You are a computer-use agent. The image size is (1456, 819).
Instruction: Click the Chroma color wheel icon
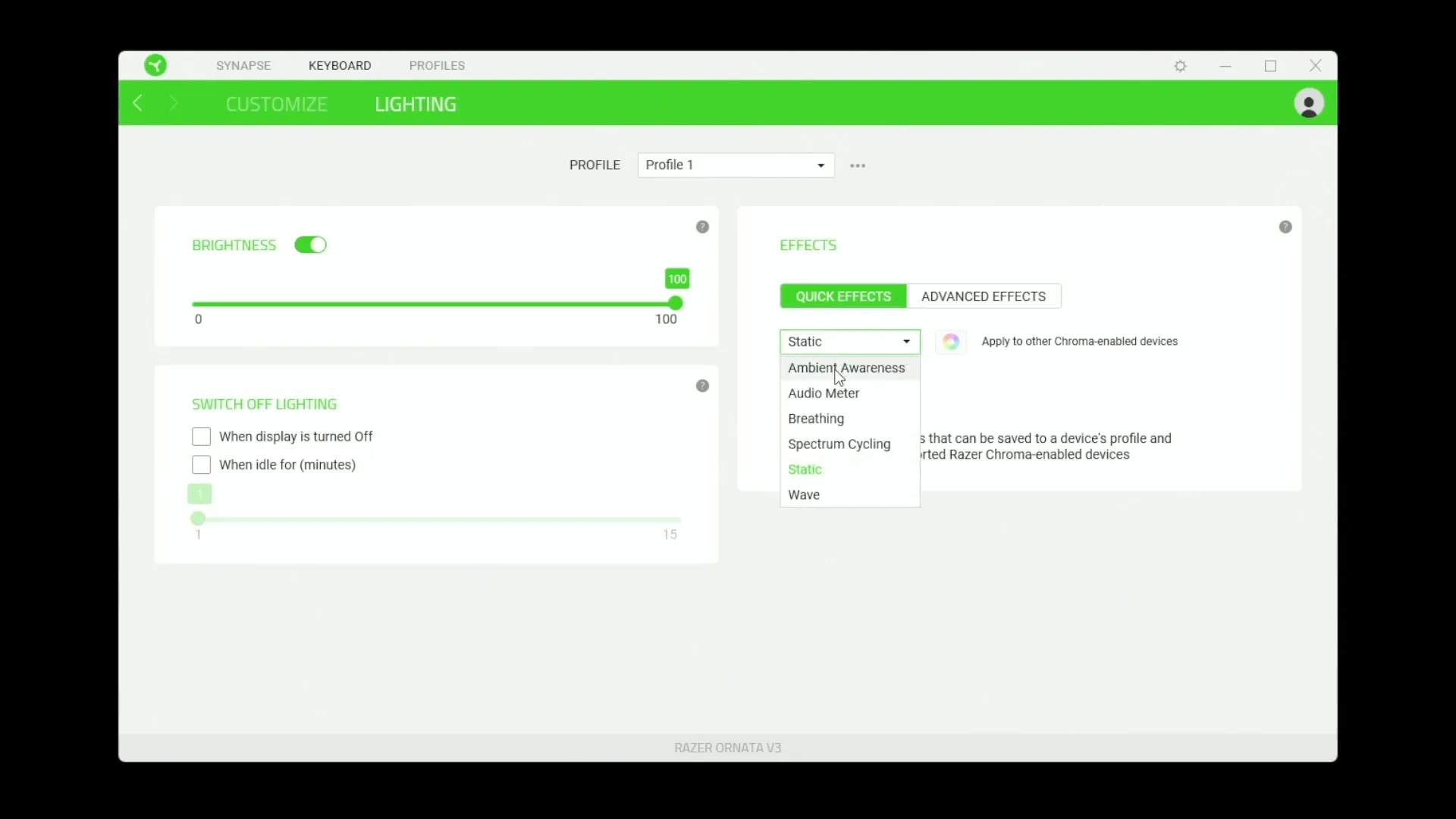click(x=951, y=342)
